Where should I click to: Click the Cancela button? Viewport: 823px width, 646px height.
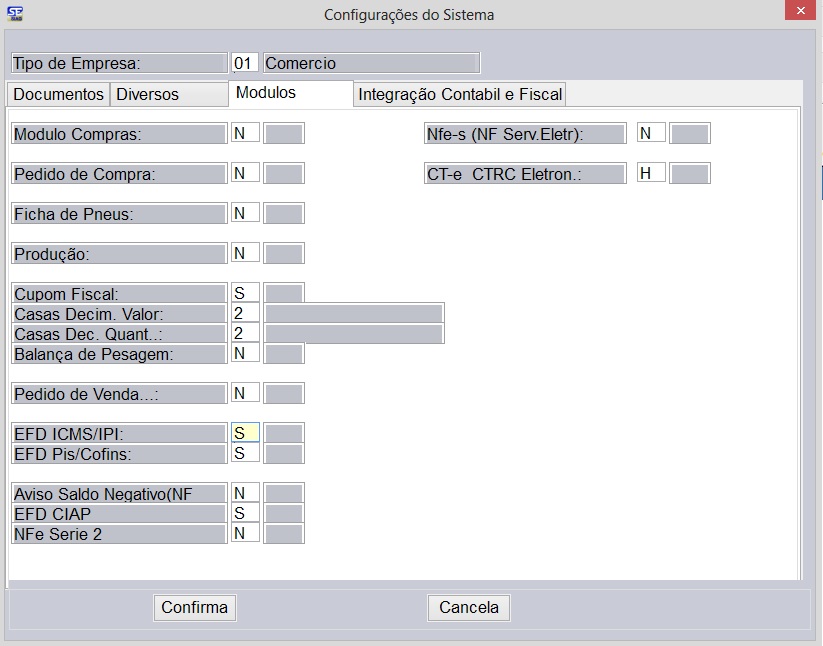(469, 607)
